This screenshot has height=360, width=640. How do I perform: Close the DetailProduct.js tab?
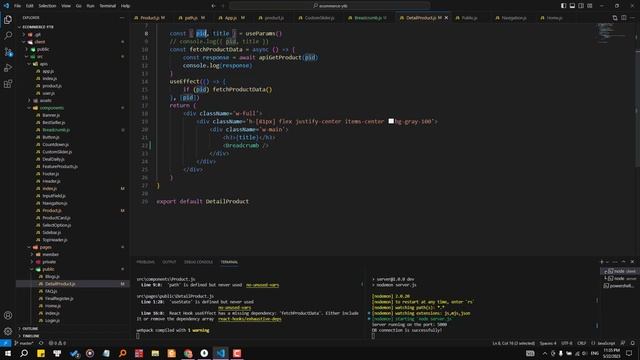pos(446,18)
